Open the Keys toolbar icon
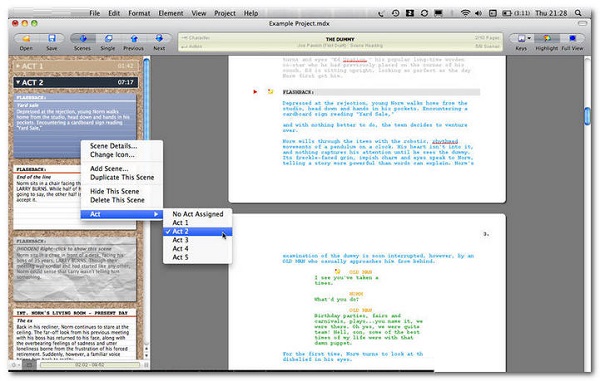 pos(521,38)
